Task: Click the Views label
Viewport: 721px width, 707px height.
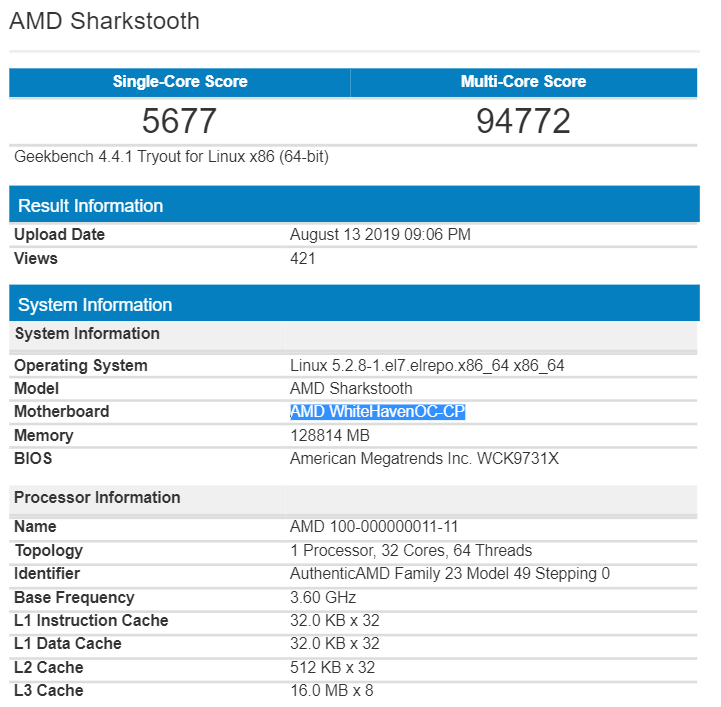Action: 36,258
